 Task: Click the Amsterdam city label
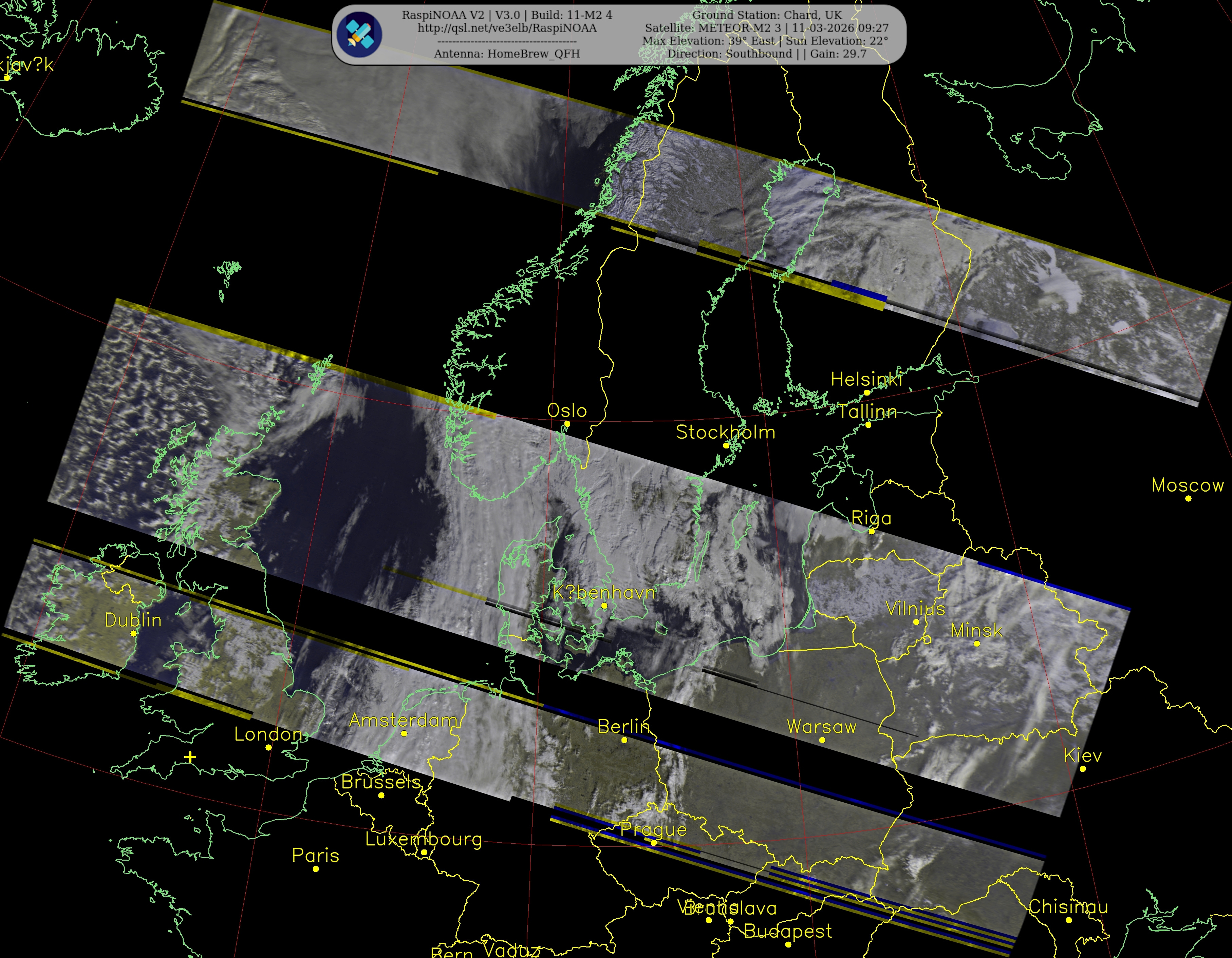pyautogui.click(x=403, y=720)
